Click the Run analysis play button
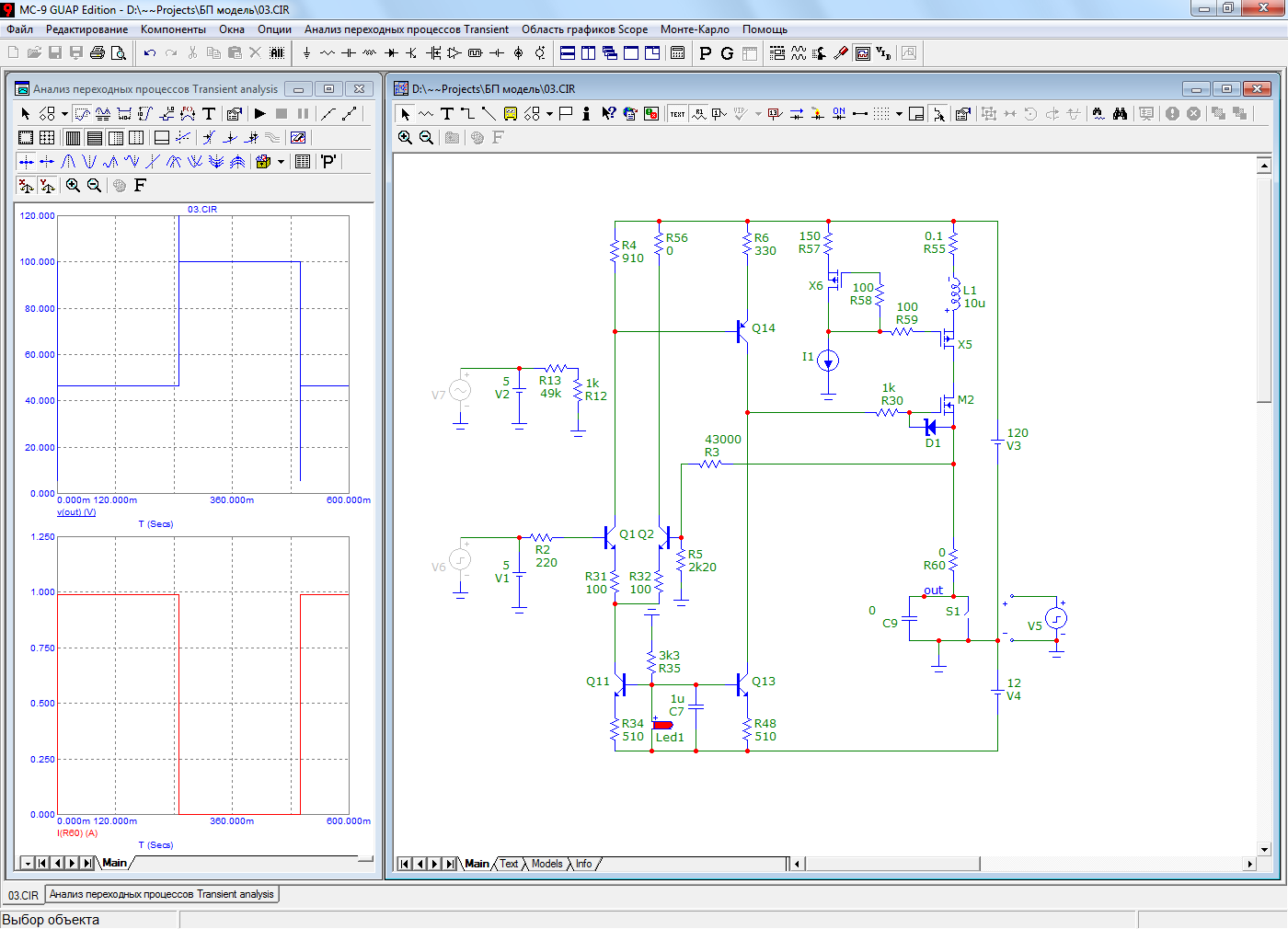1288x929 pixels. pyautogui.click(x=260, y=114)
